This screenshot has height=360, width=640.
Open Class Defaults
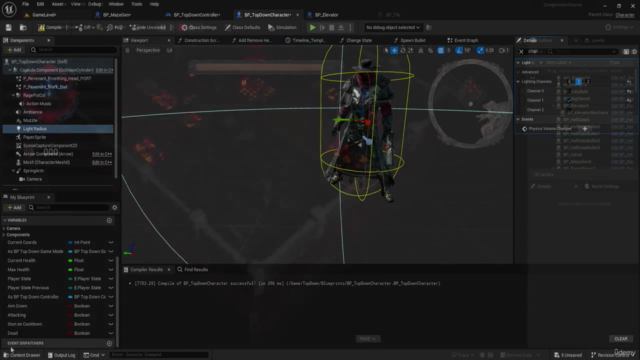(x=242, y=27)
